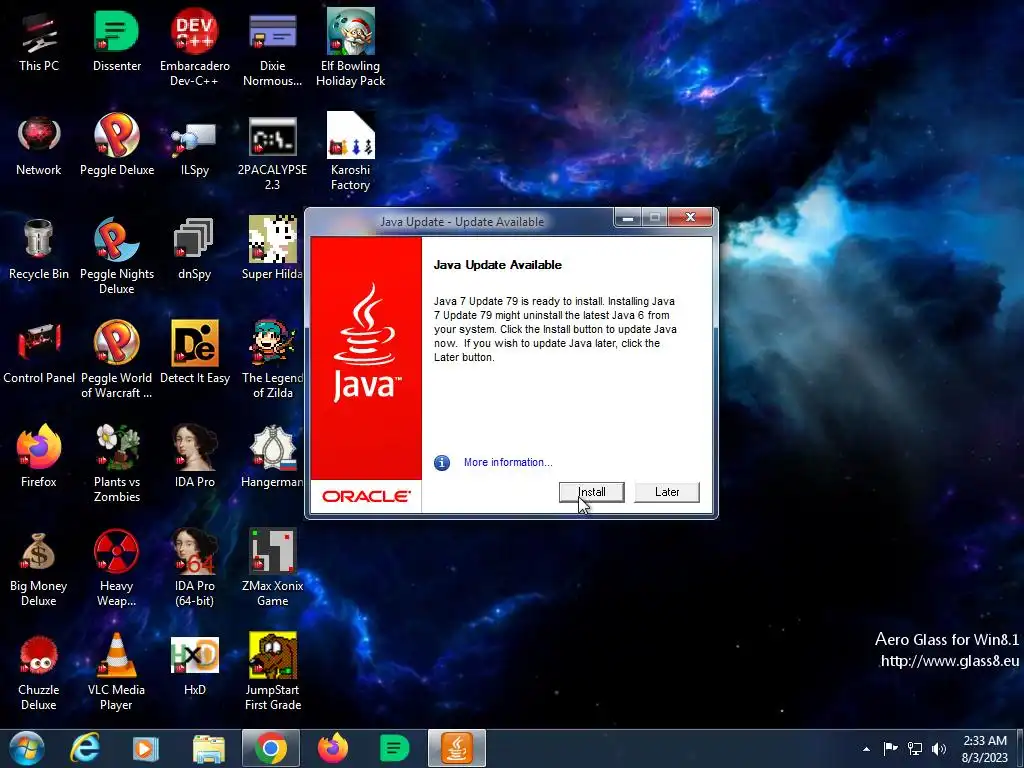Select the This PC desktop icon
This screenshot has height=768, width=1024.
click(39, 41)
